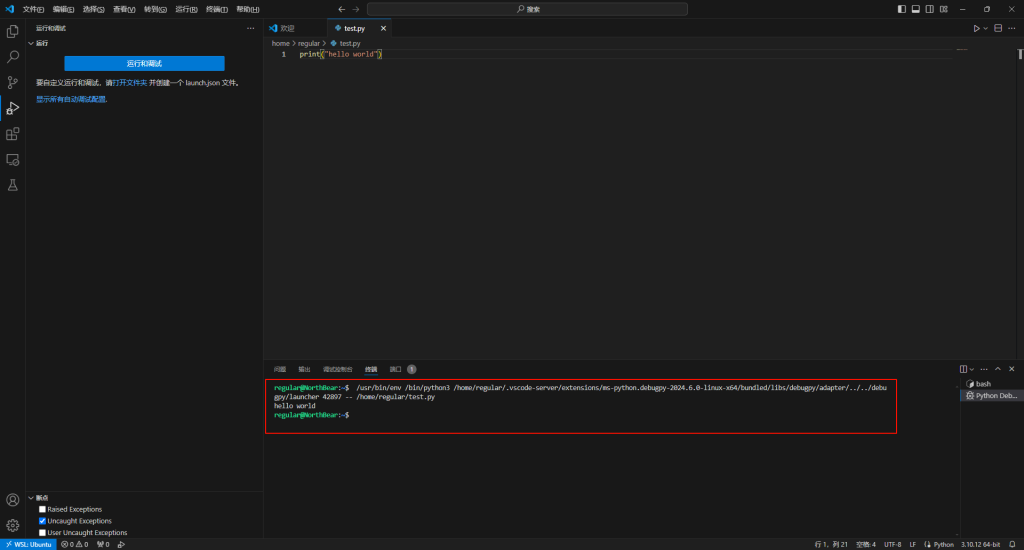Open the Source Control view
Viewport: 1024px width, 550px height.
[13, 83]
